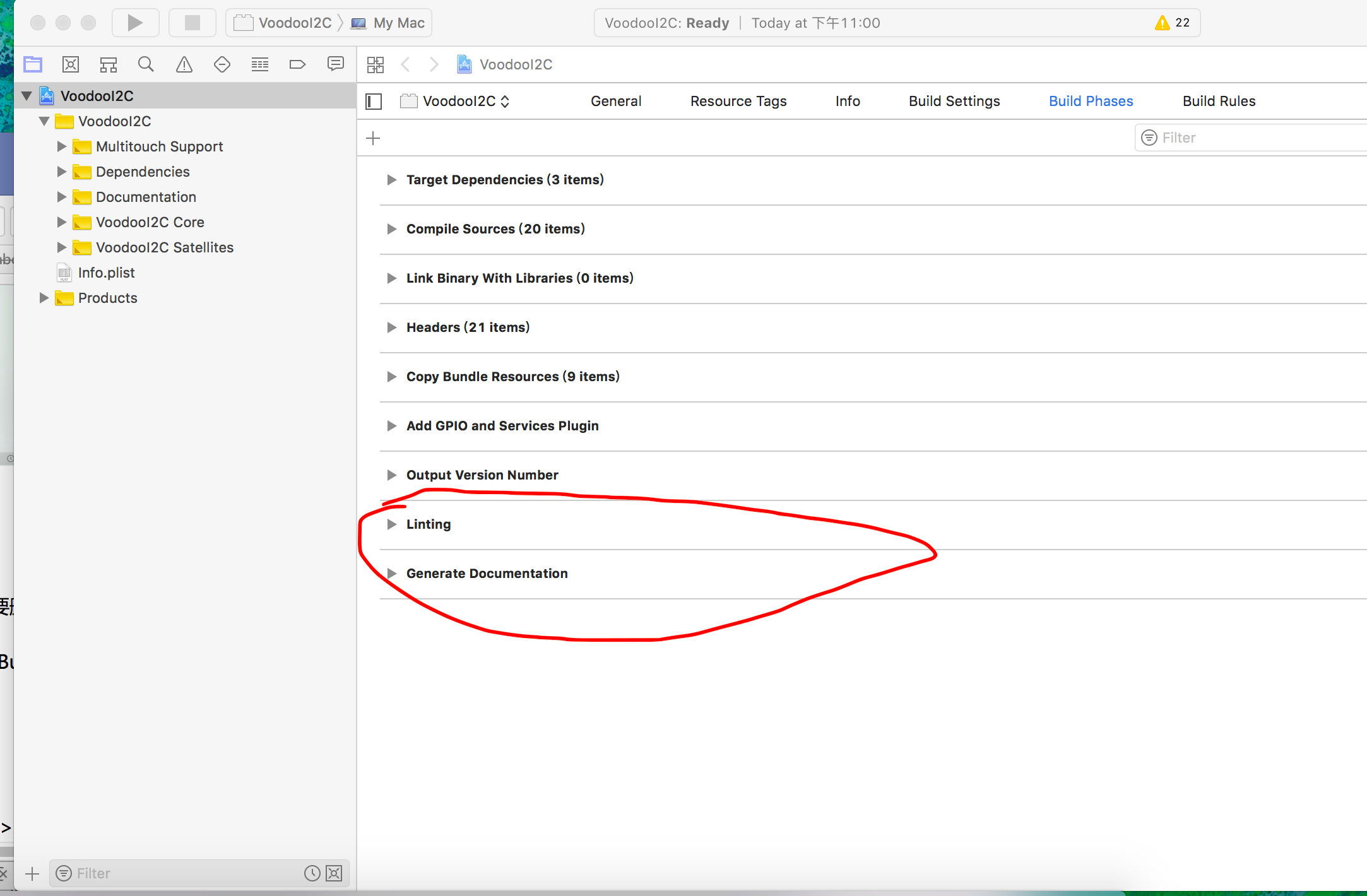Click the search navigator icon
This screenshot has height=896, width=1367.
[x=145, y=63]
